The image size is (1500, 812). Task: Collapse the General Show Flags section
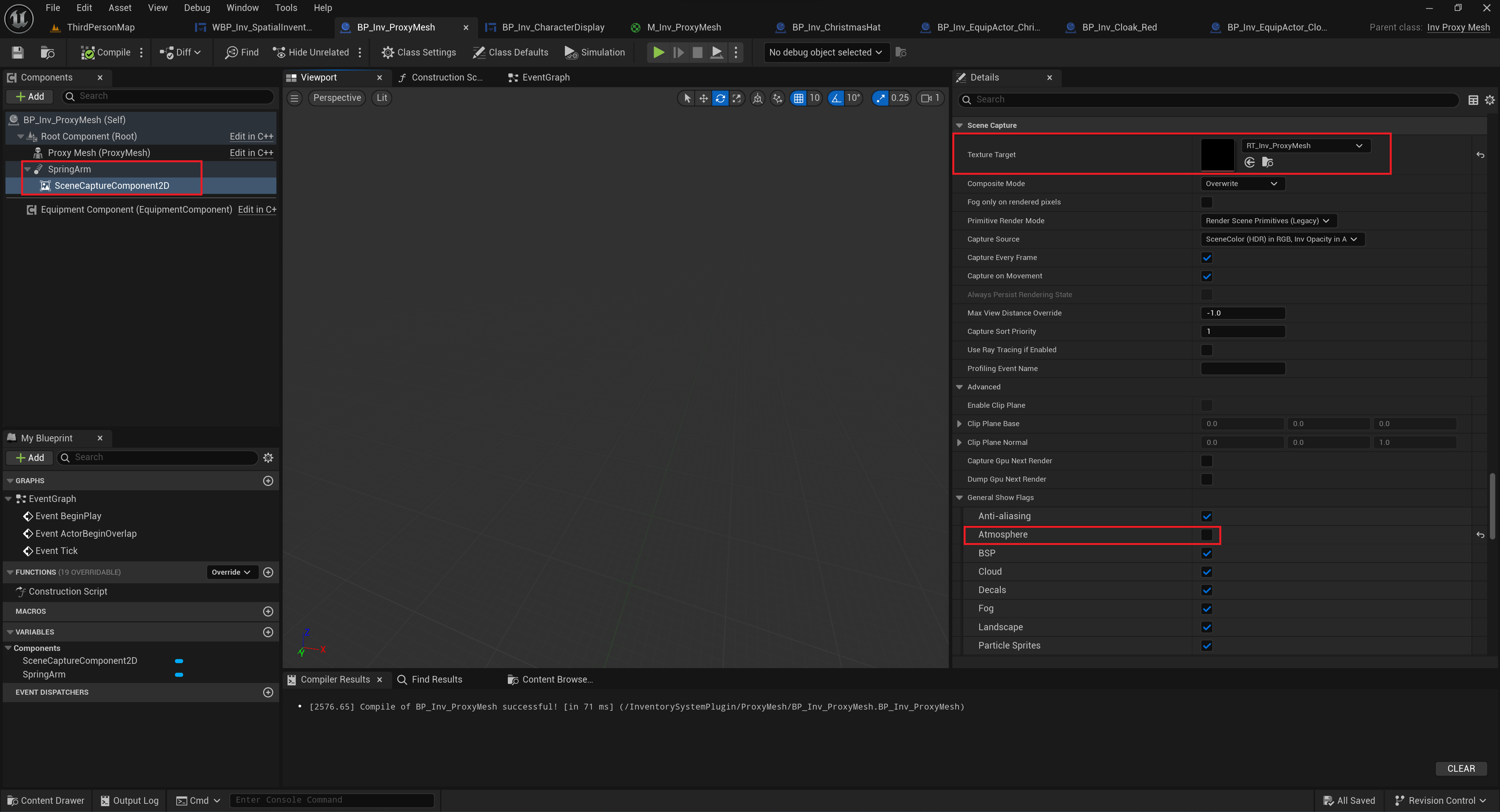[960, 497]
